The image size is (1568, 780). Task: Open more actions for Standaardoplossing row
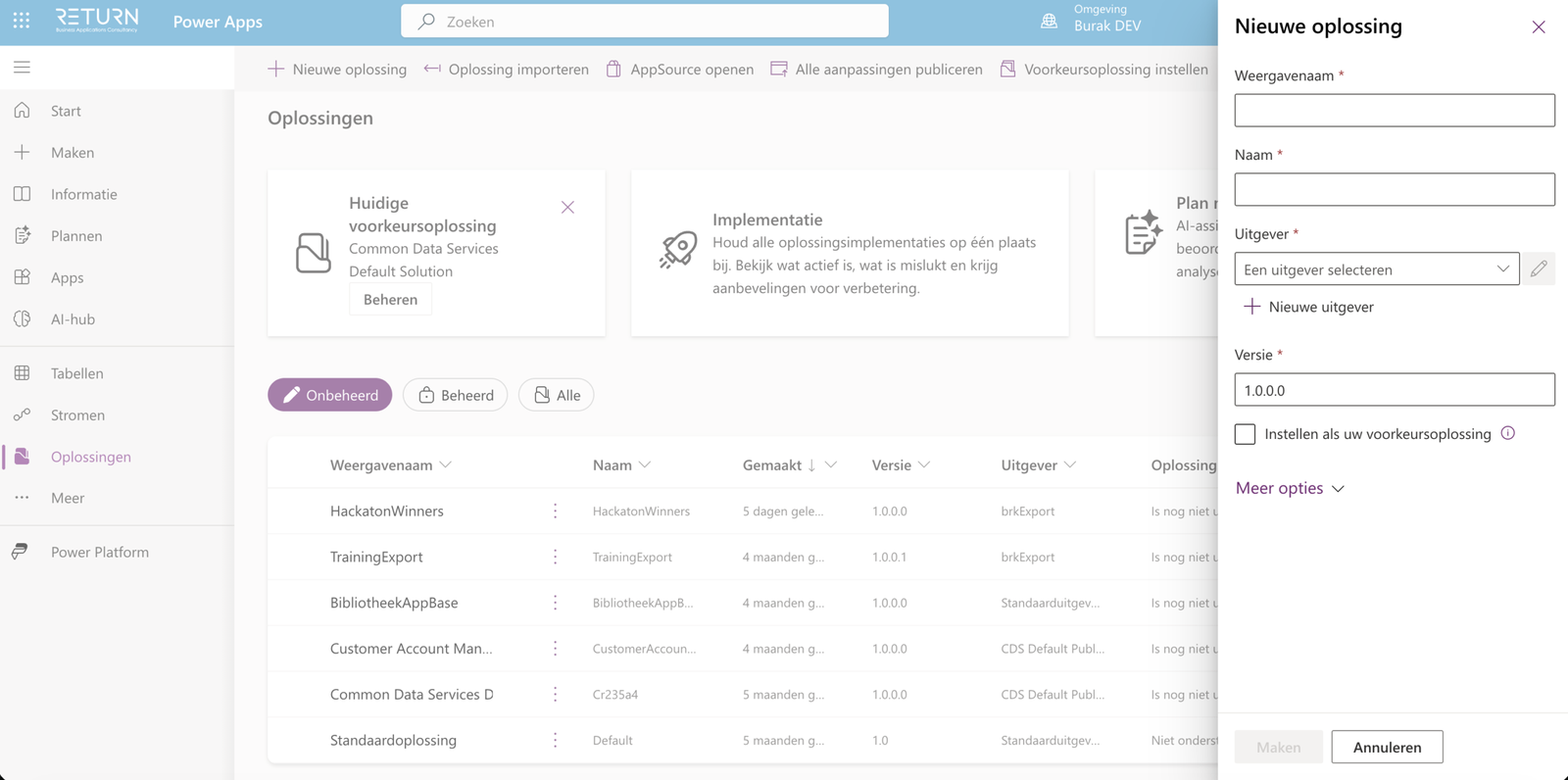pos(555,740)
